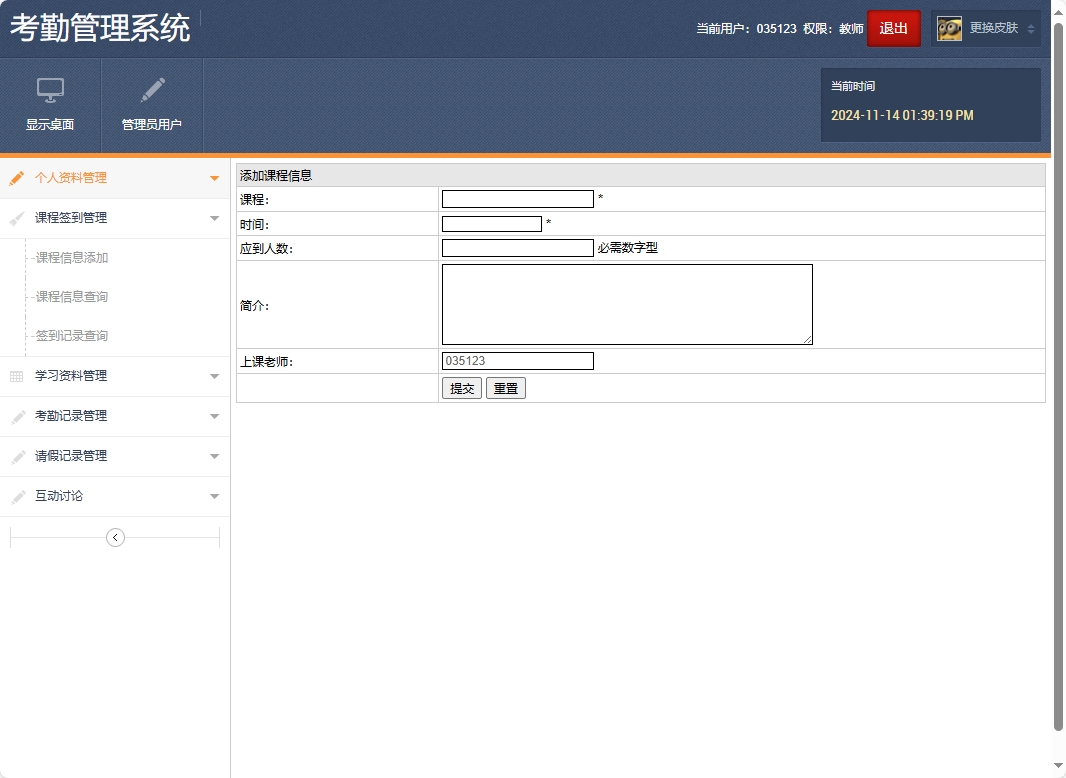
Task: Select the 管理员用户 pencil icon
Action: point(151,90)
